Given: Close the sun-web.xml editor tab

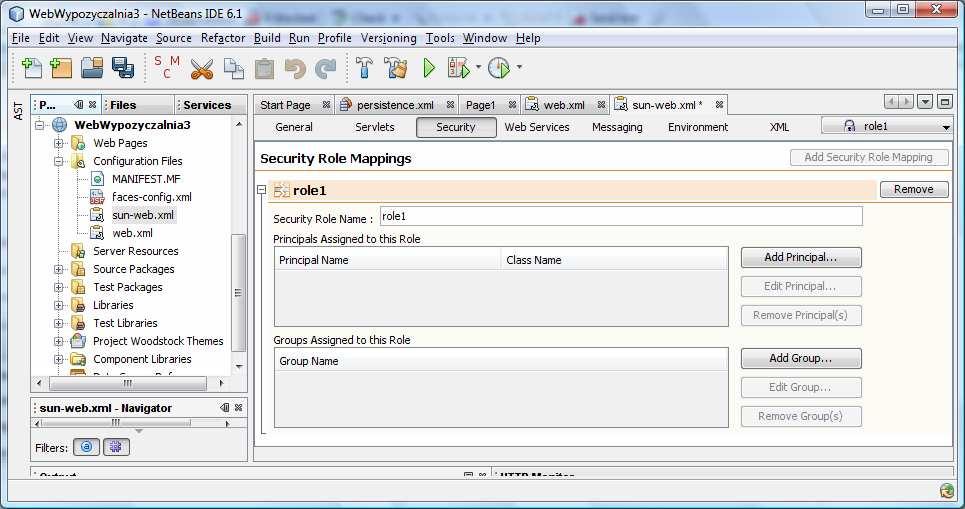Looking at the screenshot, I should tap(719, 105).
